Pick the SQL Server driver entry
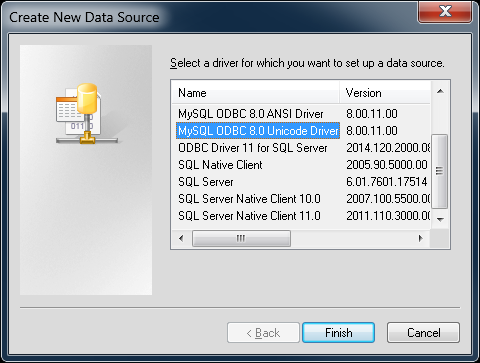 (206, 182)
